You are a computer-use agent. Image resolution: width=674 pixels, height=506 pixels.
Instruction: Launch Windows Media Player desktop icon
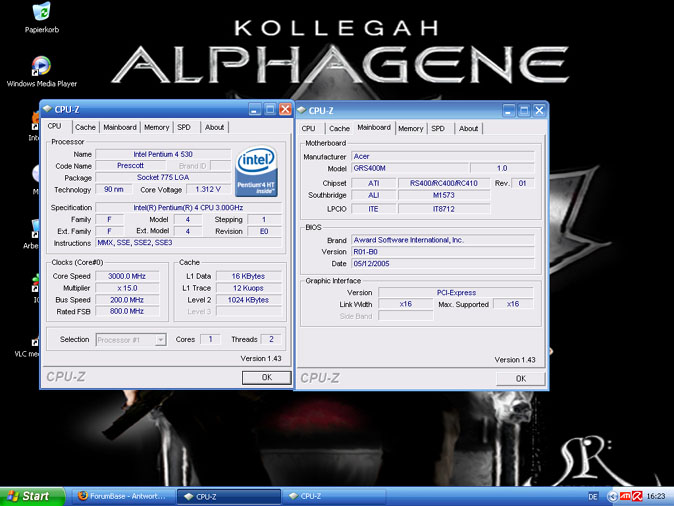(x=41, y=71)
